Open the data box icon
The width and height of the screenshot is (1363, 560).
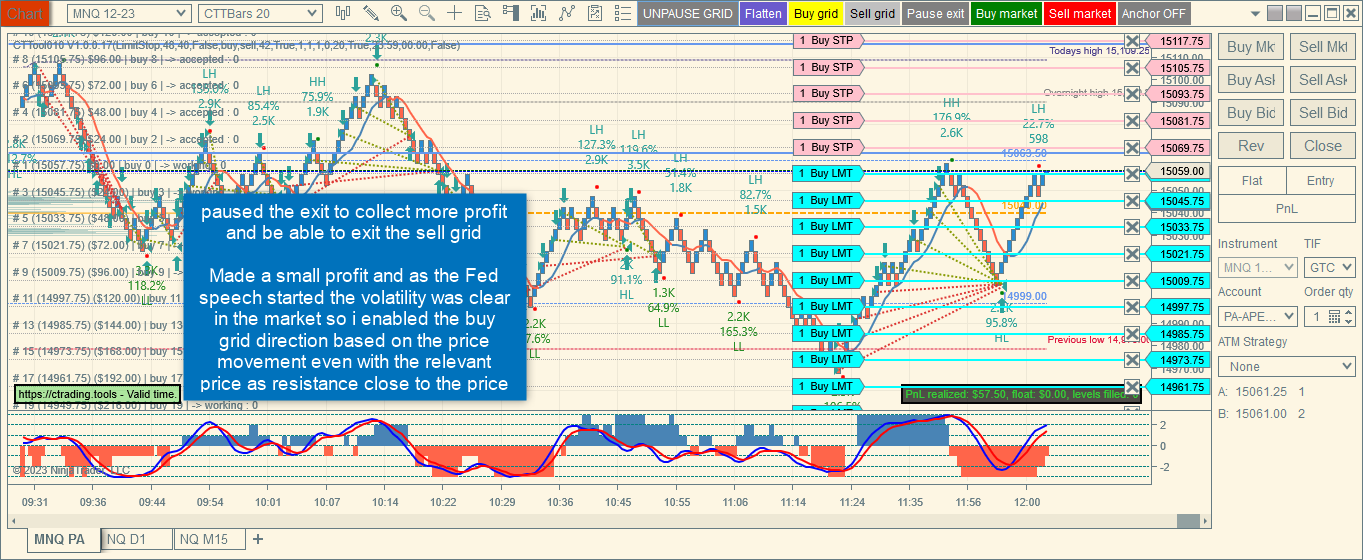tap(483, 13)
